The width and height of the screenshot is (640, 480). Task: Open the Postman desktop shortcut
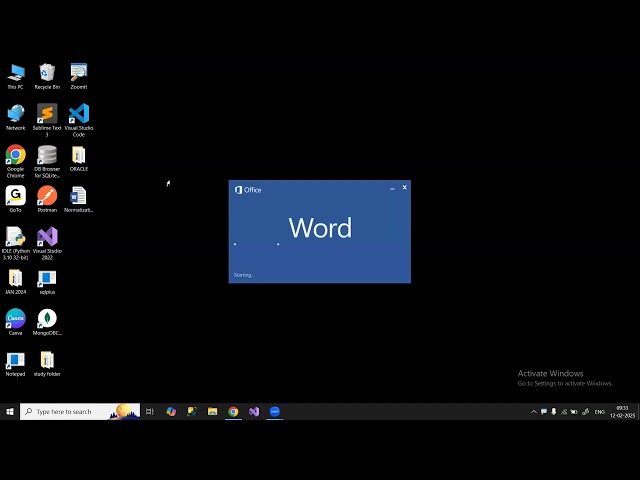point(47,199)
